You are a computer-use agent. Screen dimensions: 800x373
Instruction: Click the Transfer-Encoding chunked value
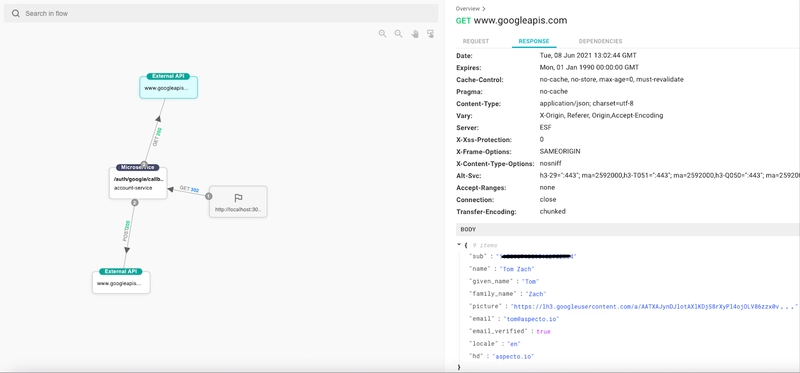coord(553,211)
